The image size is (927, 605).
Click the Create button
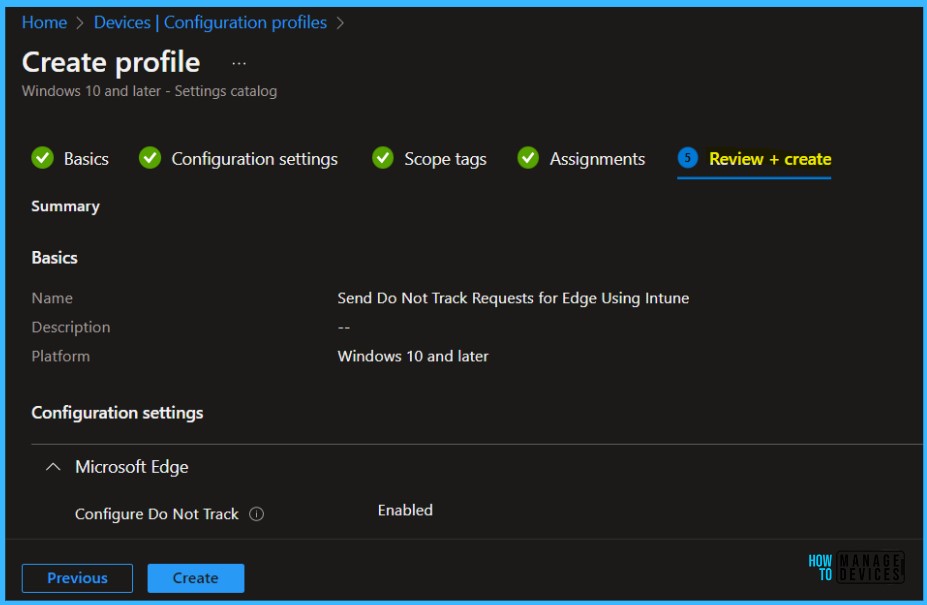pos(196,578)
